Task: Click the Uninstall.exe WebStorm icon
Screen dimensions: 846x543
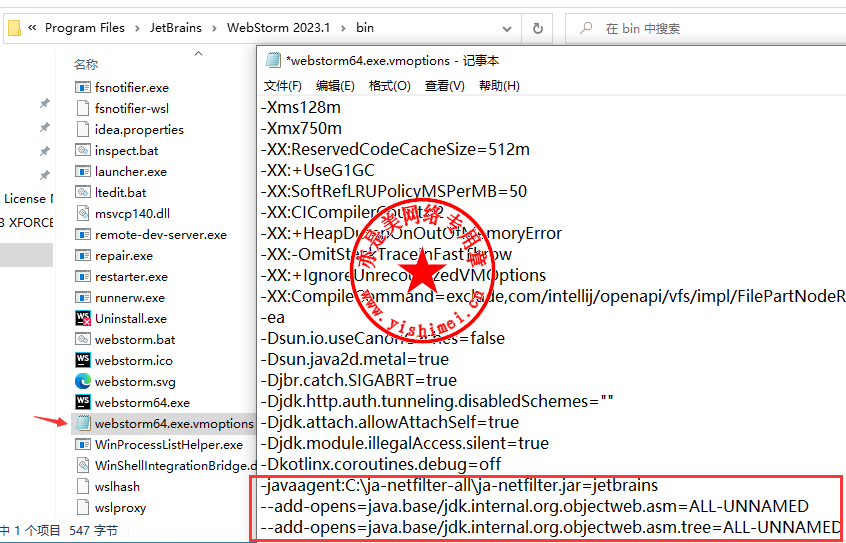Action: 83,318
